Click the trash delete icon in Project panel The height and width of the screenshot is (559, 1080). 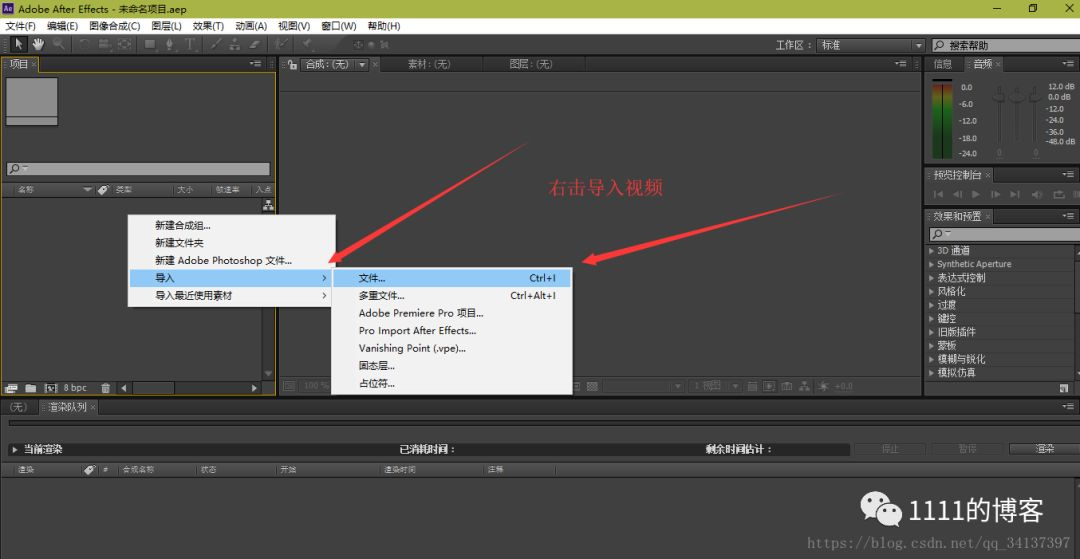[105, 388]
